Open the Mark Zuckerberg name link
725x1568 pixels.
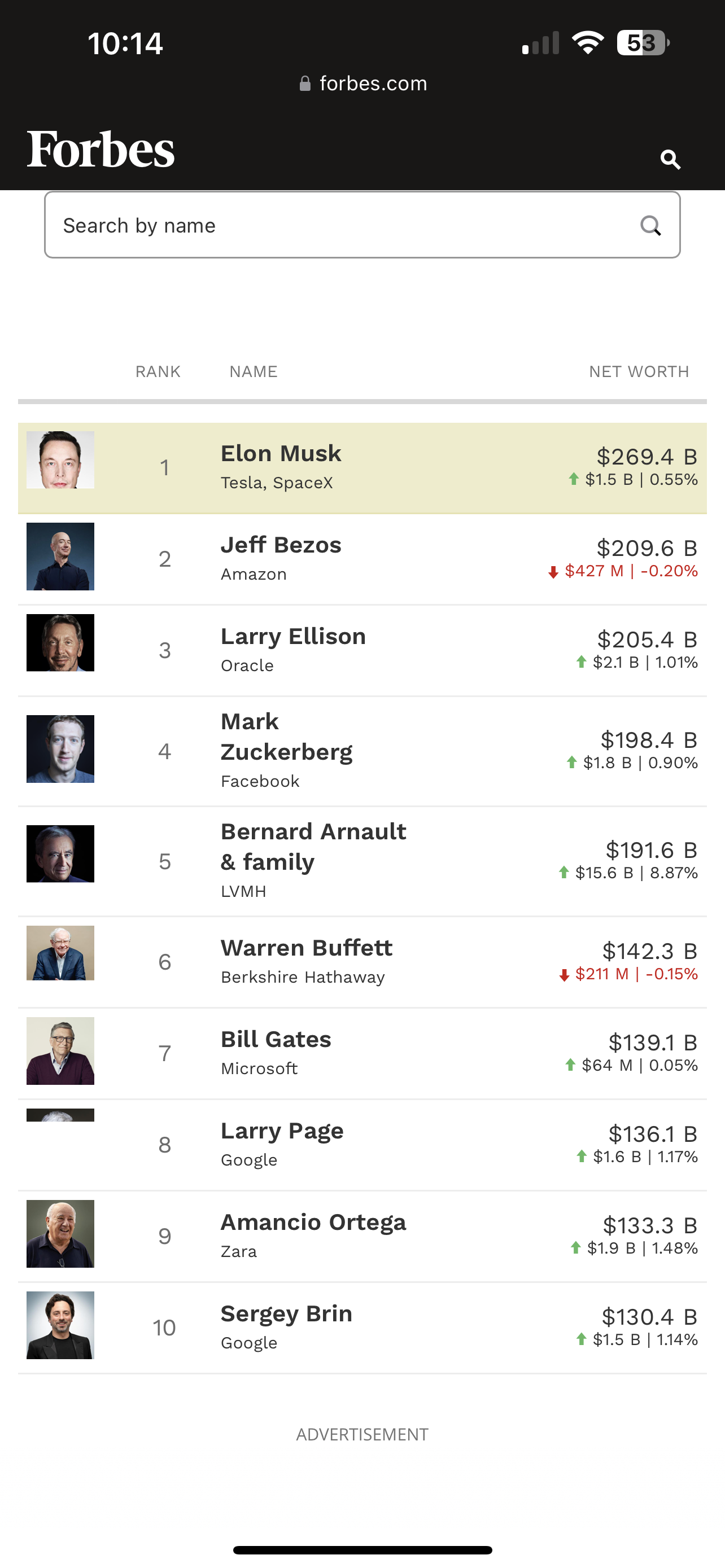tap(286, 737)
